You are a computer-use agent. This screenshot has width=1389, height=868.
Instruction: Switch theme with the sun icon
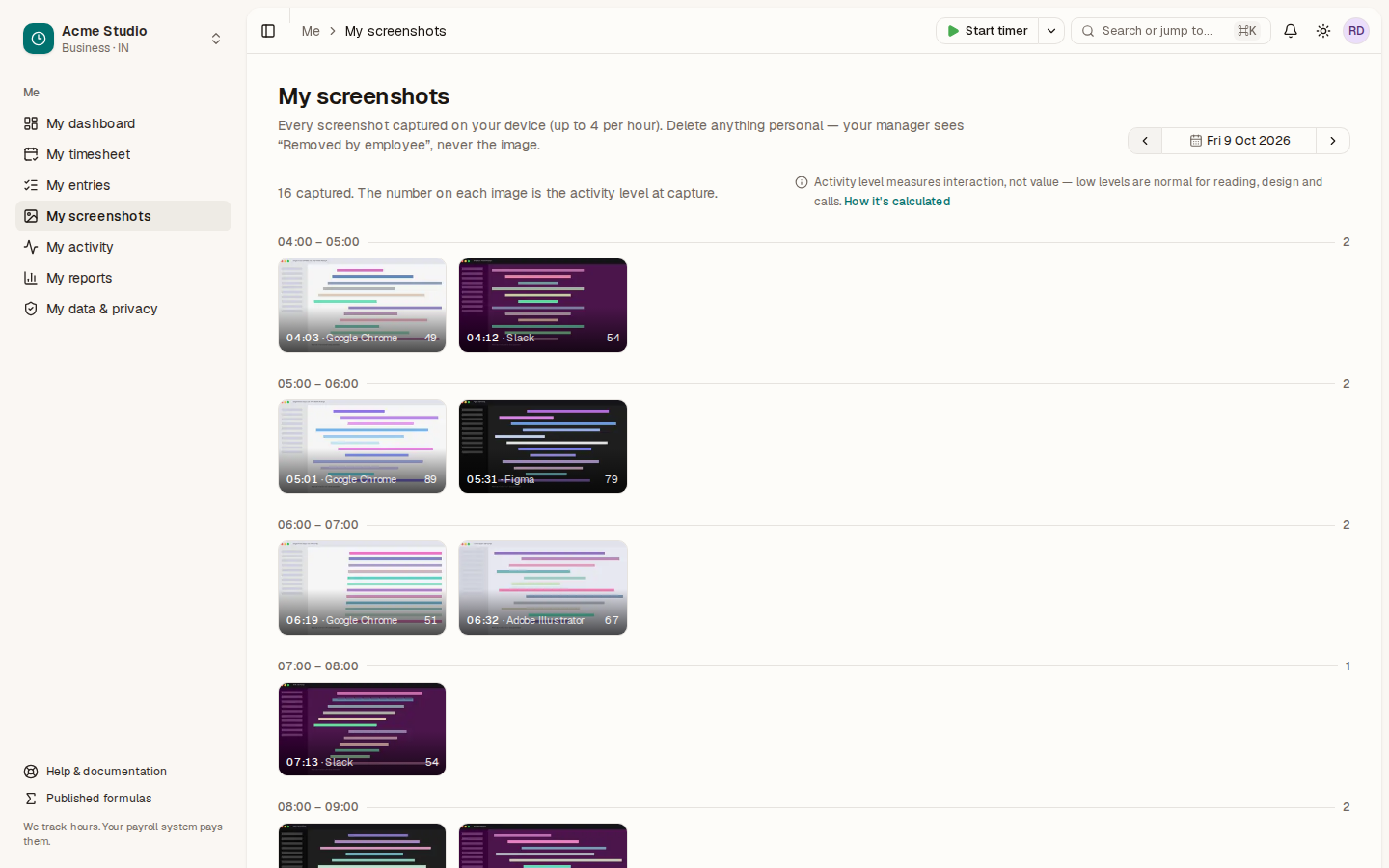pos(1323,31)
